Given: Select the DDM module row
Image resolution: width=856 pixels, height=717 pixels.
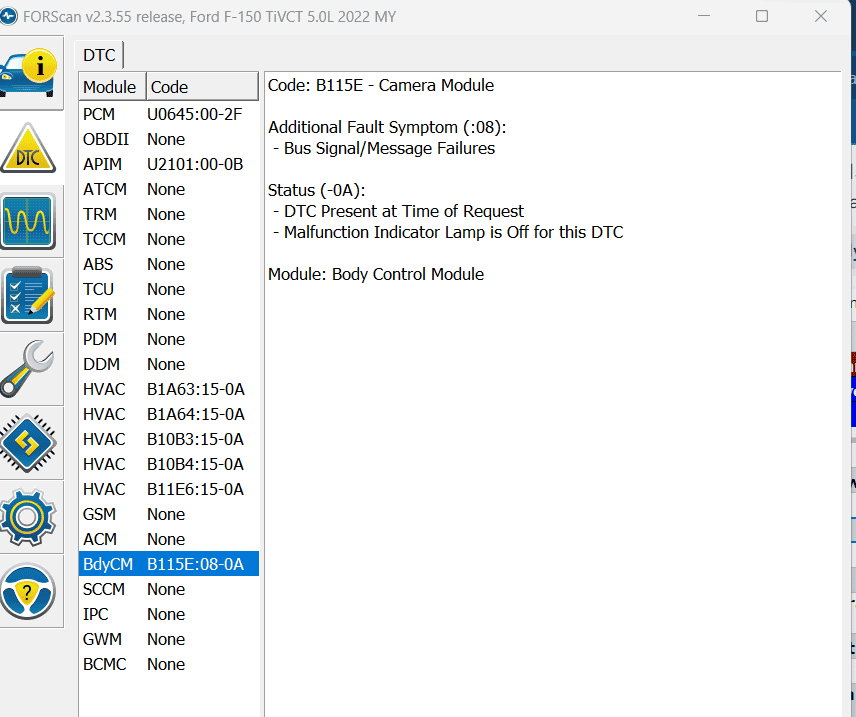Looking at the screenshot, I should tap(169, 364).
